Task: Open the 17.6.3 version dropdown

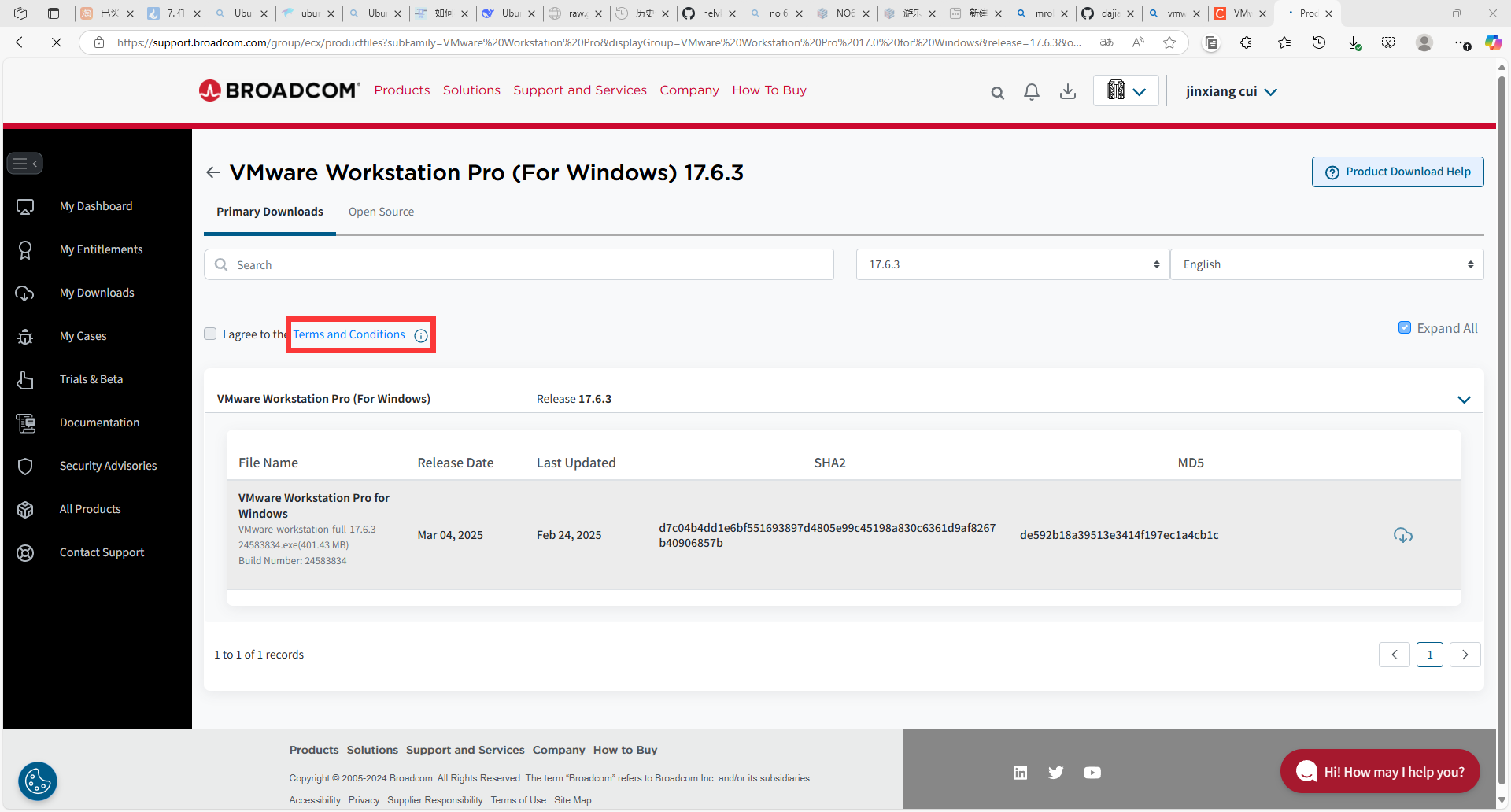Action: coord(1013,264)
